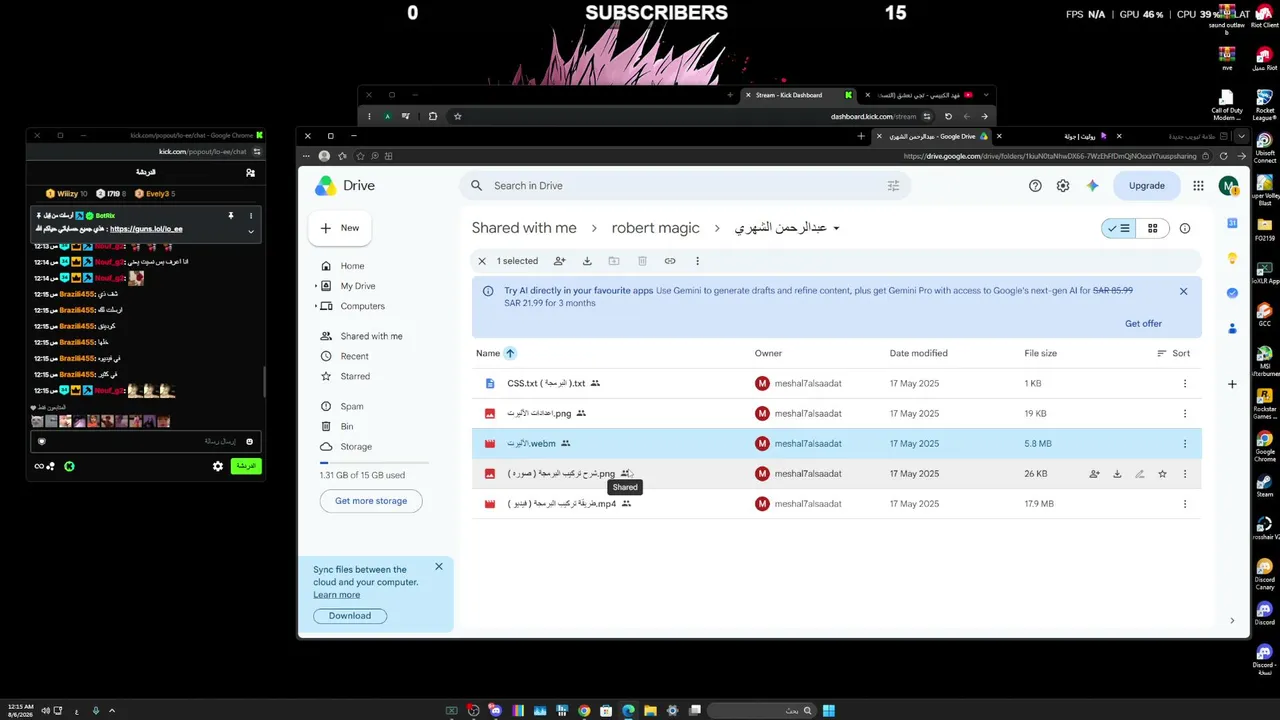Open the folder dropdown in the breadcrumb

coord(837,228)
